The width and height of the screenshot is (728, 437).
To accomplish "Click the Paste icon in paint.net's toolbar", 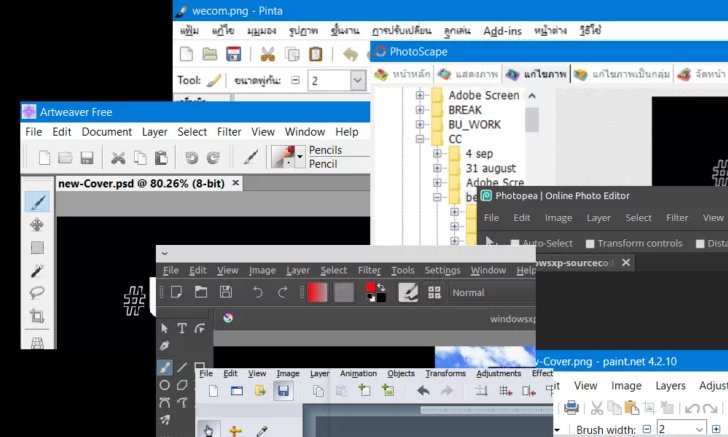I will 631,408.
